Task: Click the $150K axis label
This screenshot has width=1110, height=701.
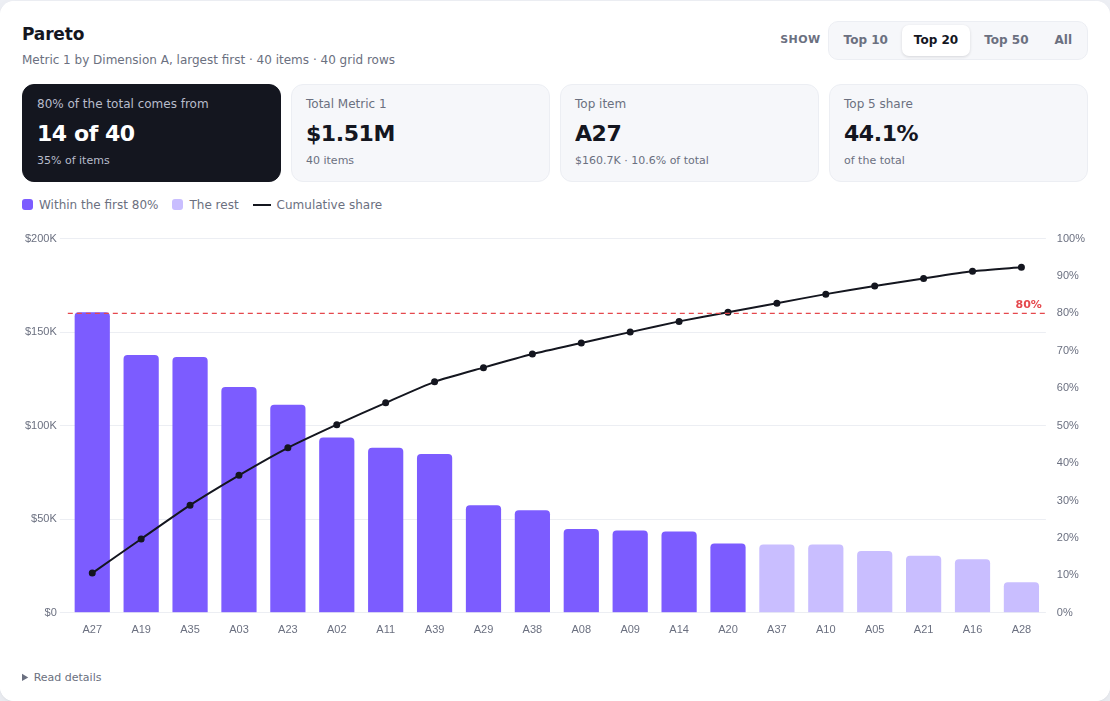Action: click(x=40, y=331)
